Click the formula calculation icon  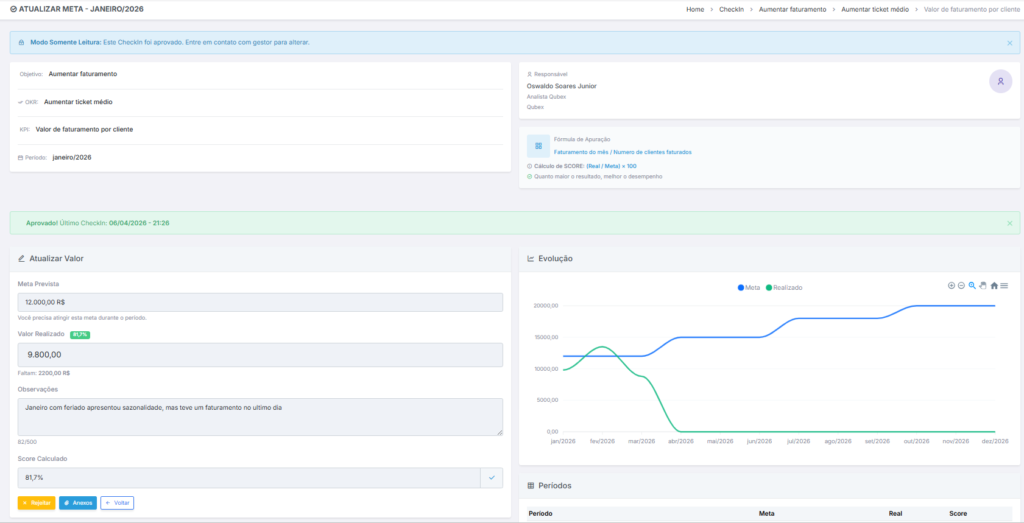tap(538, 145)
